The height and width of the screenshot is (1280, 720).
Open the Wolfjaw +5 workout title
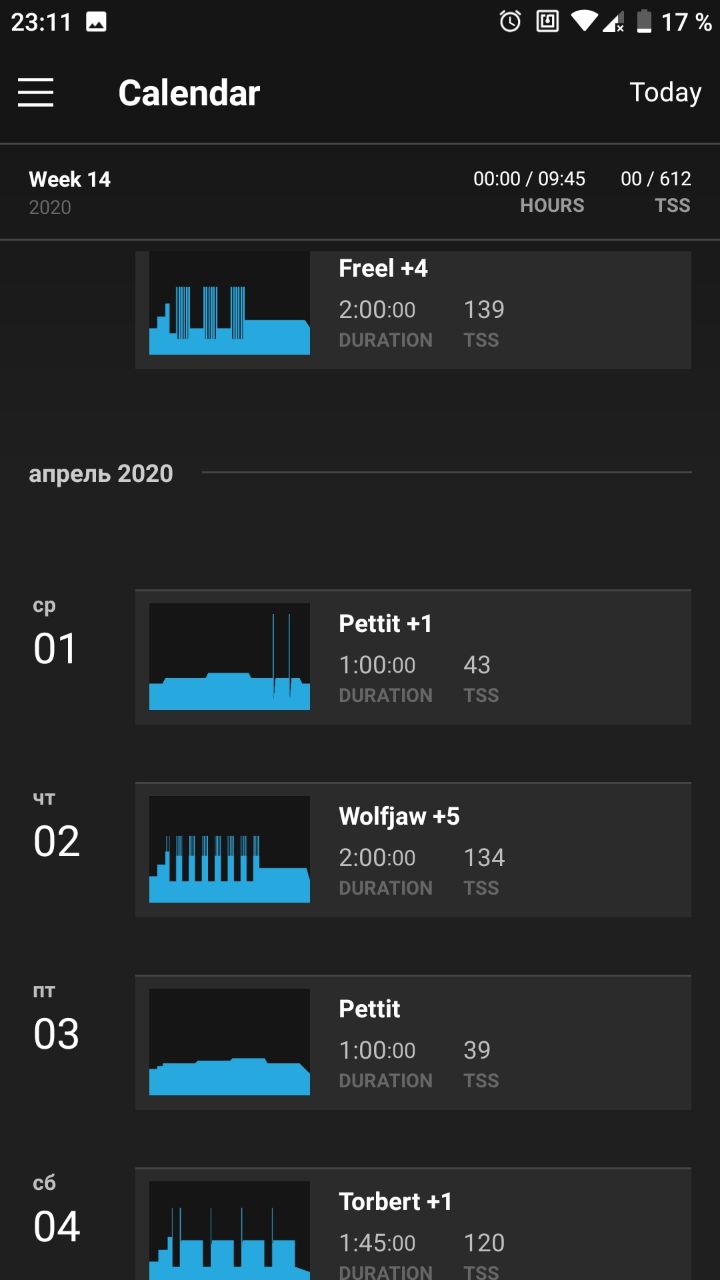399,816
